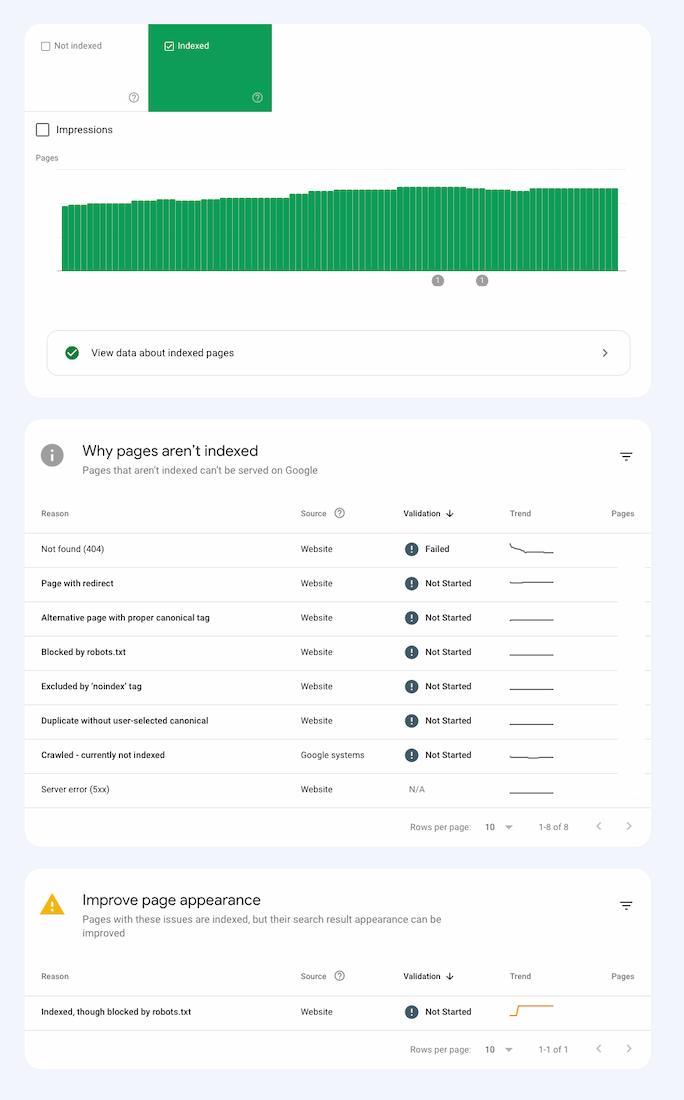Click trend sparkline for Crawled - currently not indexed
This screenshot has width=684, height=1100.
pos(531,757)
